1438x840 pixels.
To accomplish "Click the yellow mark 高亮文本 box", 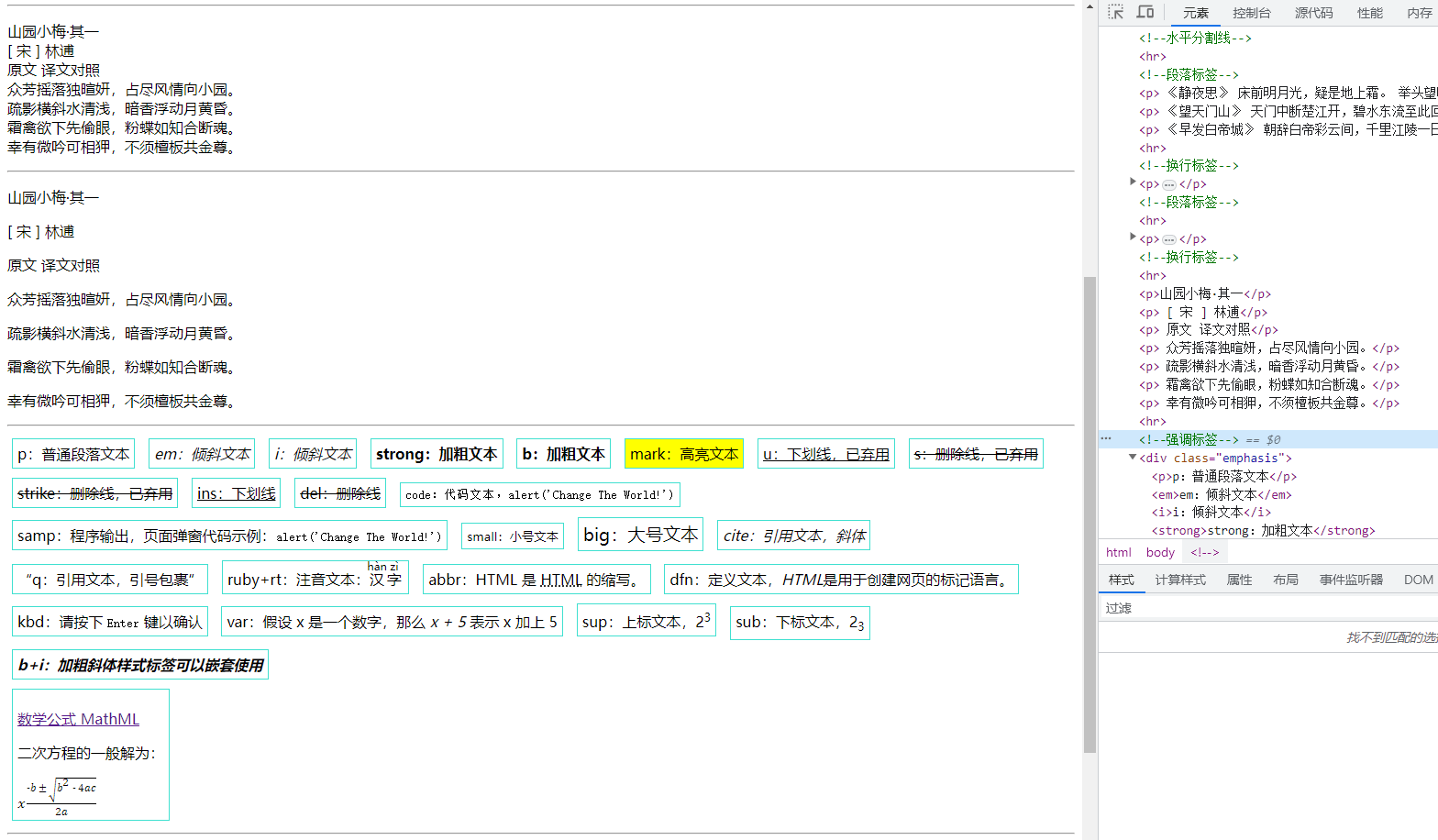I will (684, 454).
